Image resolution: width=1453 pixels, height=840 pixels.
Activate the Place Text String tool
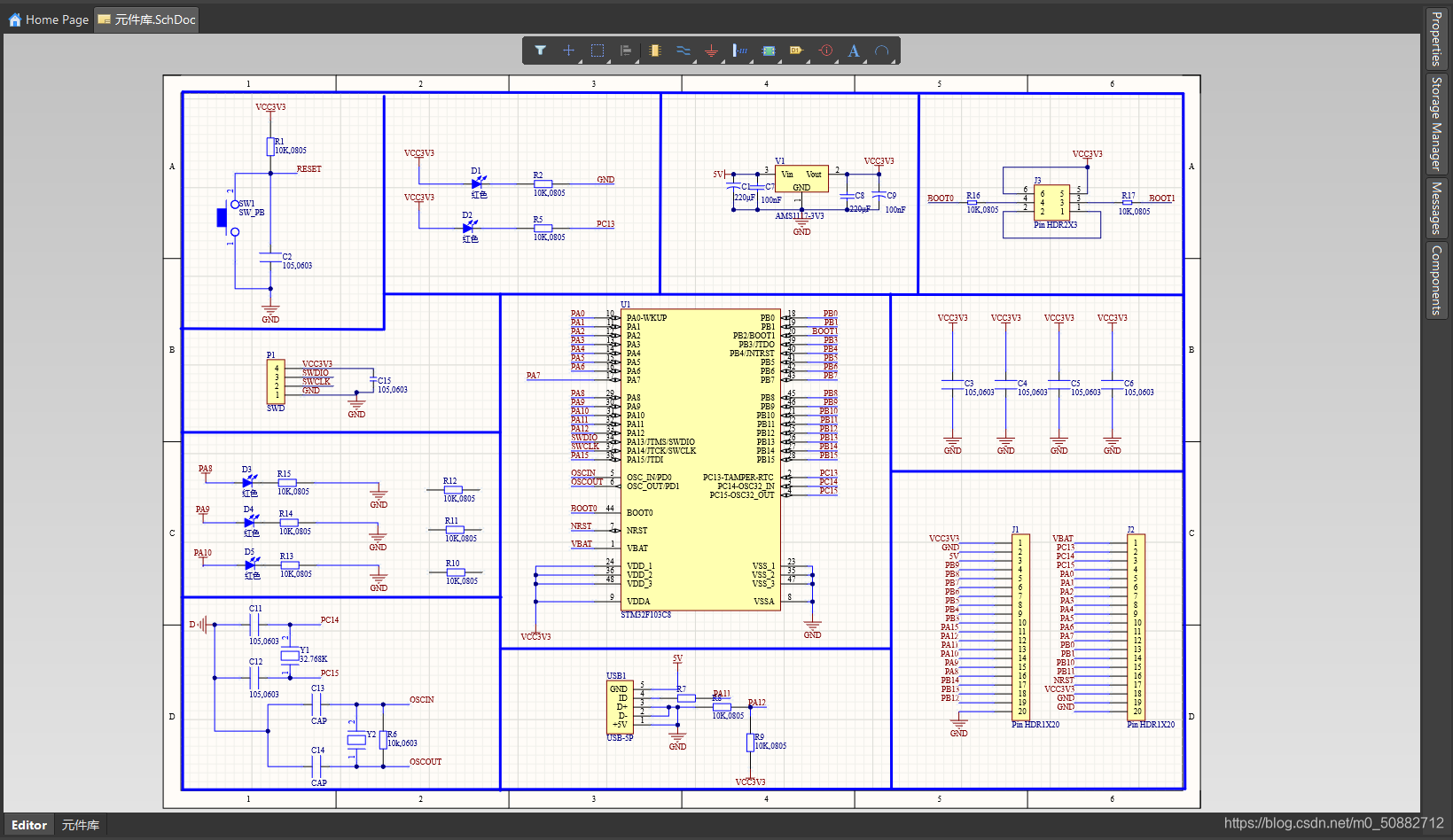coord(853,51)
